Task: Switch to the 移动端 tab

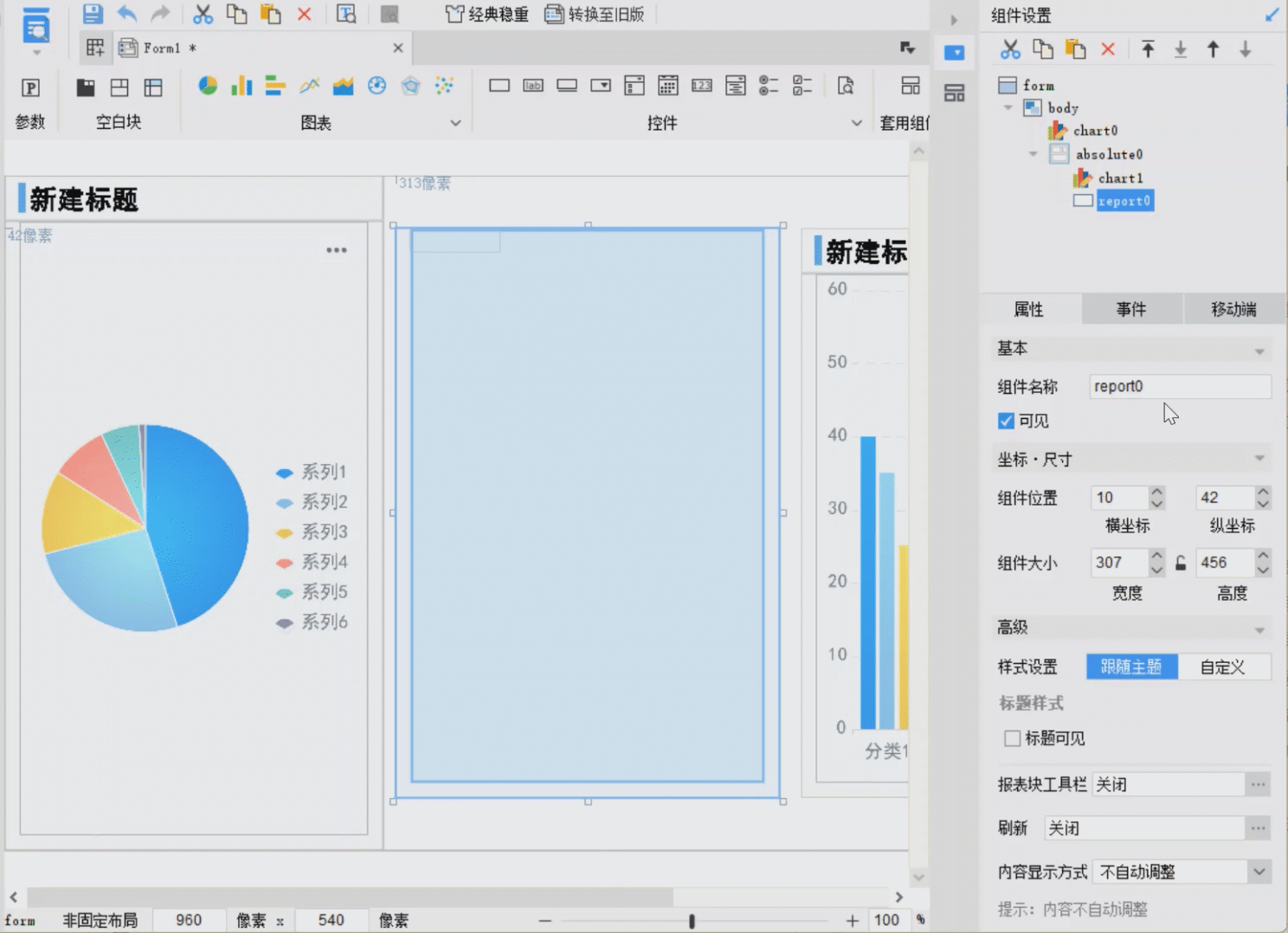Action: pos(1233,309)
